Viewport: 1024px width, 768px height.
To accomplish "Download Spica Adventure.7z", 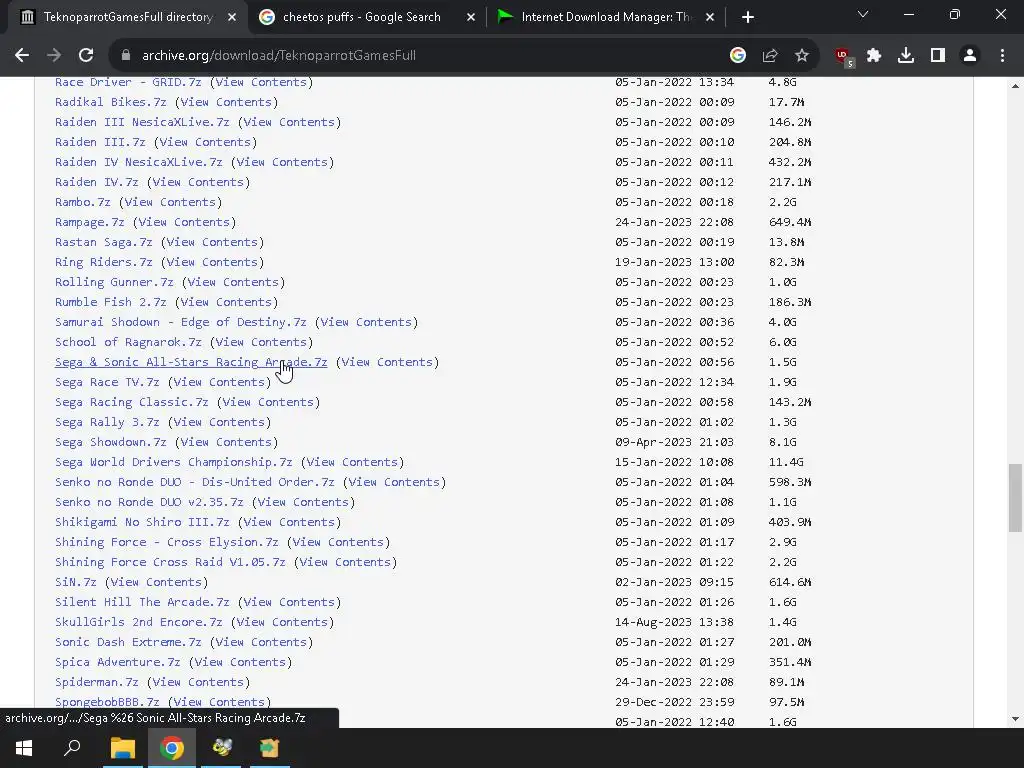I will 118,662.
